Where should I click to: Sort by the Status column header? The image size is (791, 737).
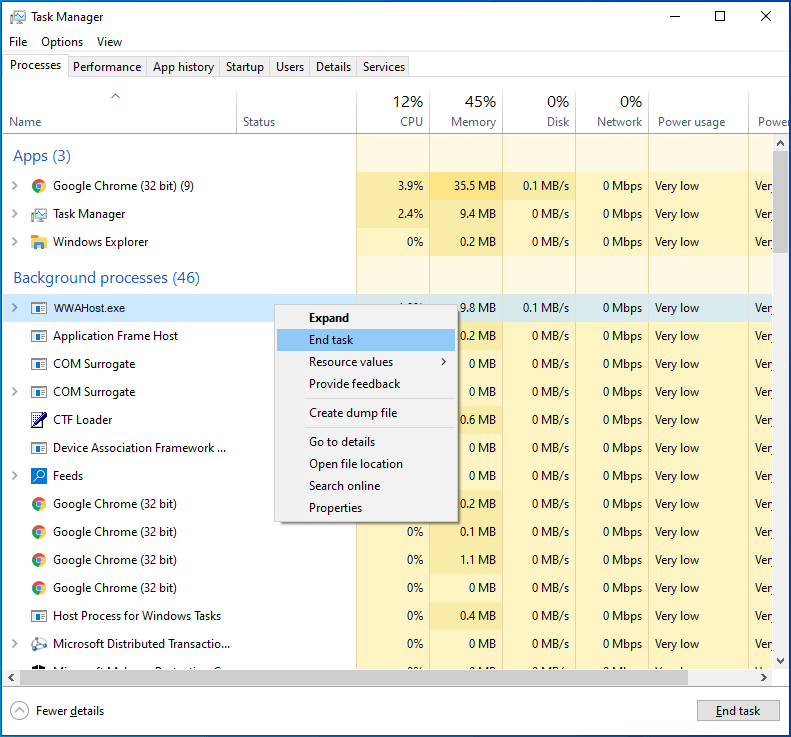297,112
